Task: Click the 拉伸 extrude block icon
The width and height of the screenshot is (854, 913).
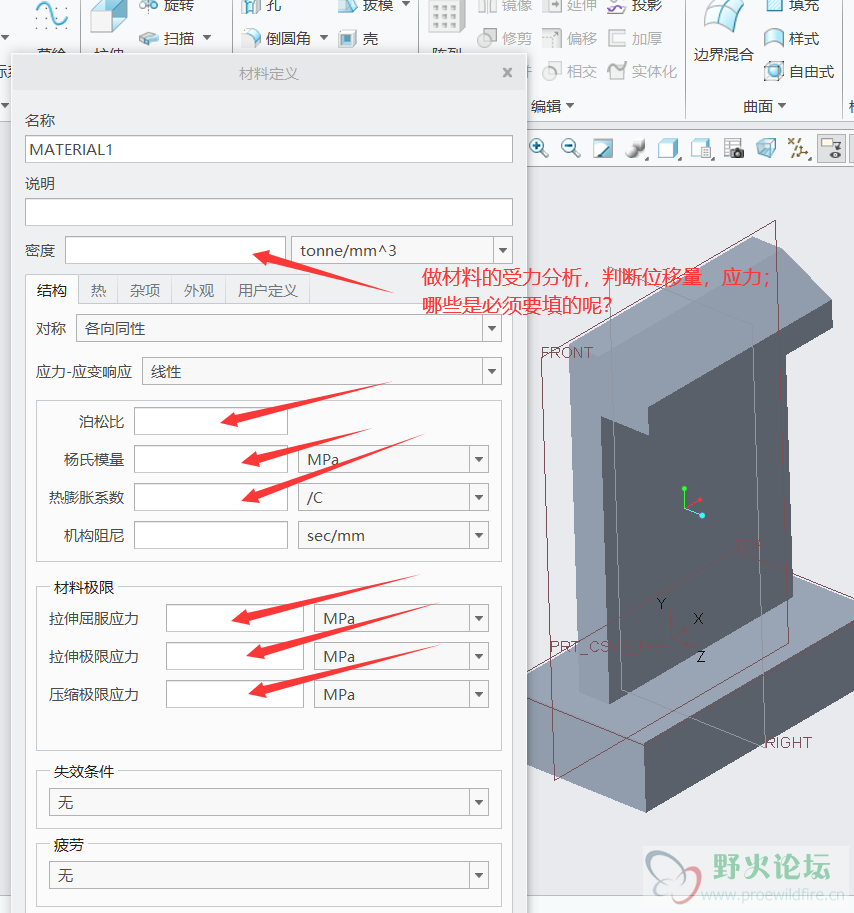Action: (108, 16)
